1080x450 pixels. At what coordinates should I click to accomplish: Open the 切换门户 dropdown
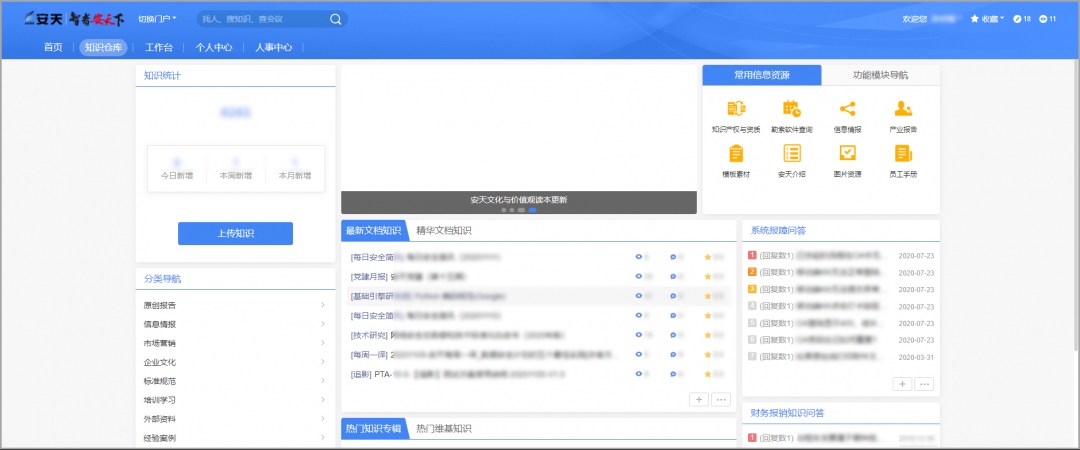click(157, 19)
